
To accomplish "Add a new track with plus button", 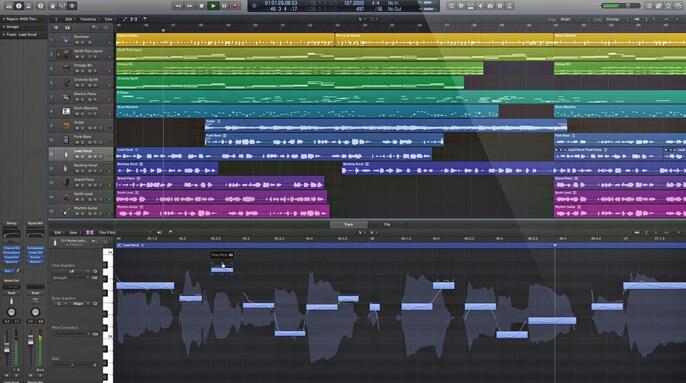I will [x=56, y=28].
